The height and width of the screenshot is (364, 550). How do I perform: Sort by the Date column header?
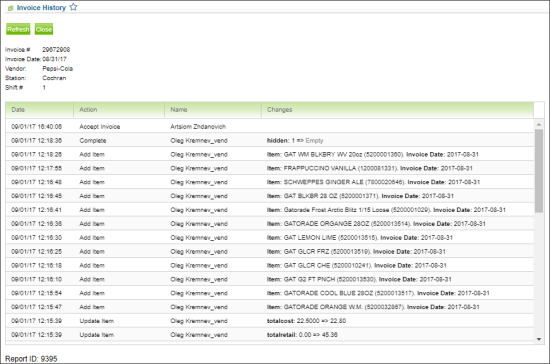click(39, 110)
